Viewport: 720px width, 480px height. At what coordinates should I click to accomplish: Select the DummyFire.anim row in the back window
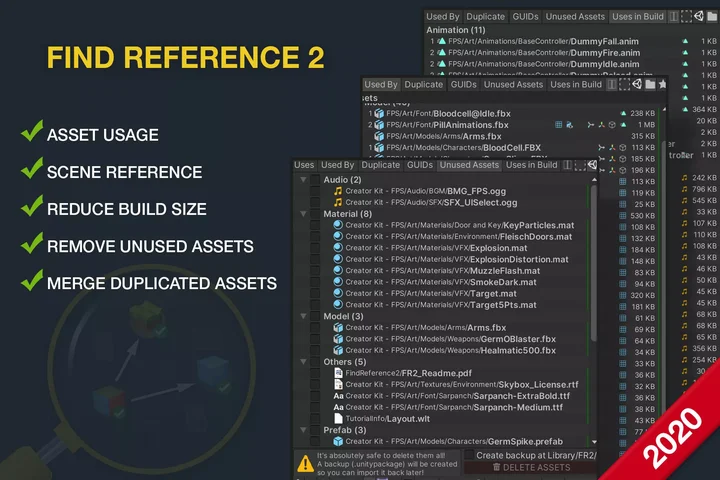click(x=572, y=52)
